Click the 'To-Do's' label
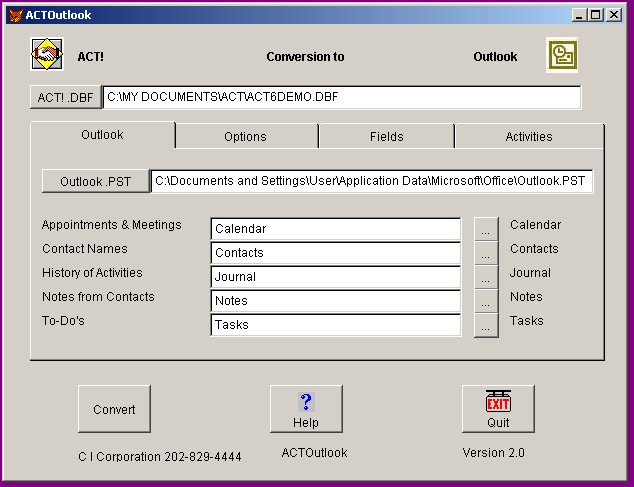The image size is (634, 487). 63,321
